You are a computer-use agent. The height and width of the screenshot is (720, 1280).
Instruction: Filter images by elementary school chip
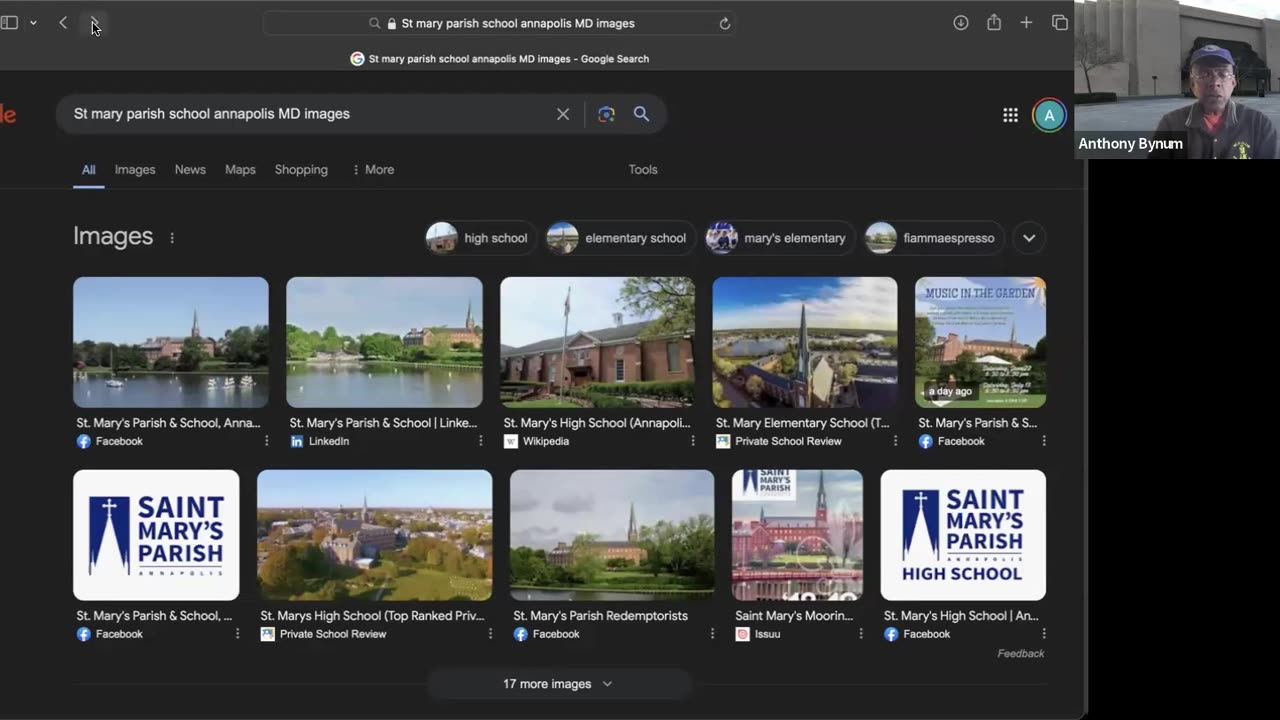618,238
